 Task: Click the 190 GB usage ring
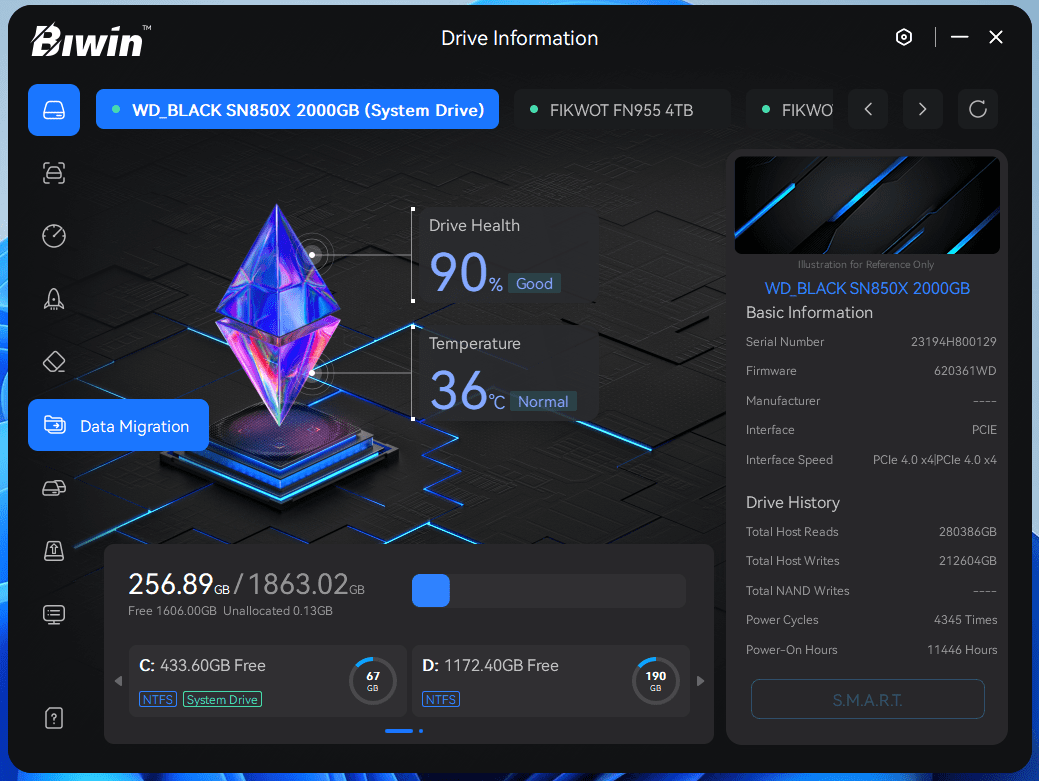(655, 681)
